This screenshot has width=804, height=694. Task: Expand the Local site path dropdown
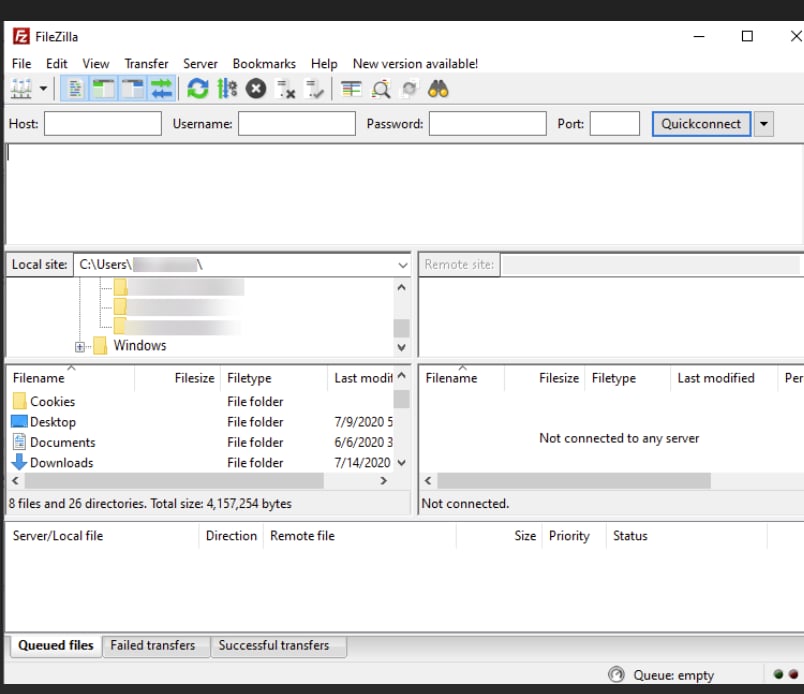pyautogui.click(x=403, y=265)
